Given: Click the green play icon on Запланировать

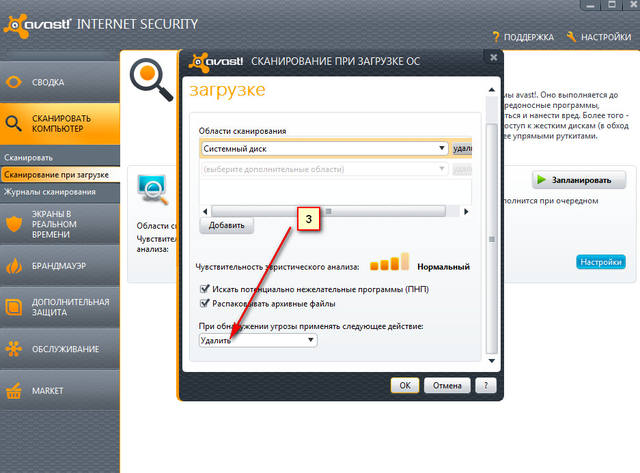Looking at the screenshot, I should click(541, 180).
